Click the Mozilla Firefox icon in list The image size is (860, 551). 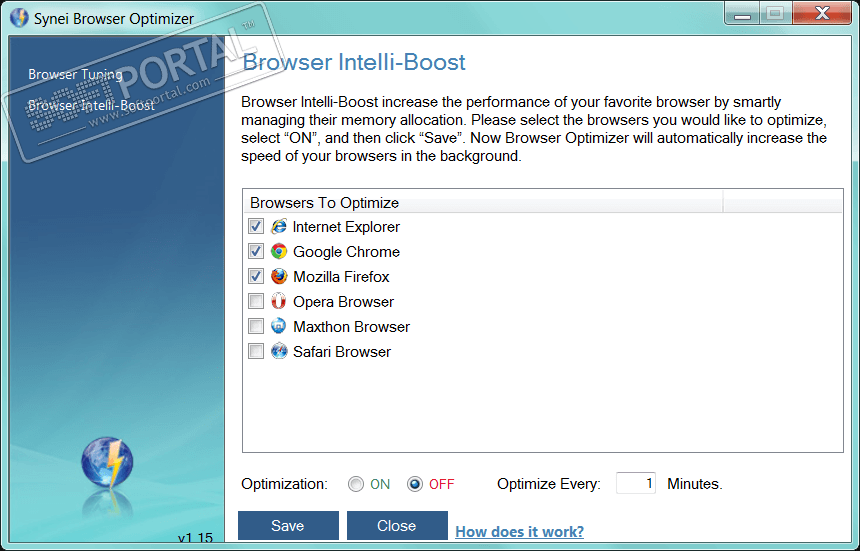(x=279, y=276)
